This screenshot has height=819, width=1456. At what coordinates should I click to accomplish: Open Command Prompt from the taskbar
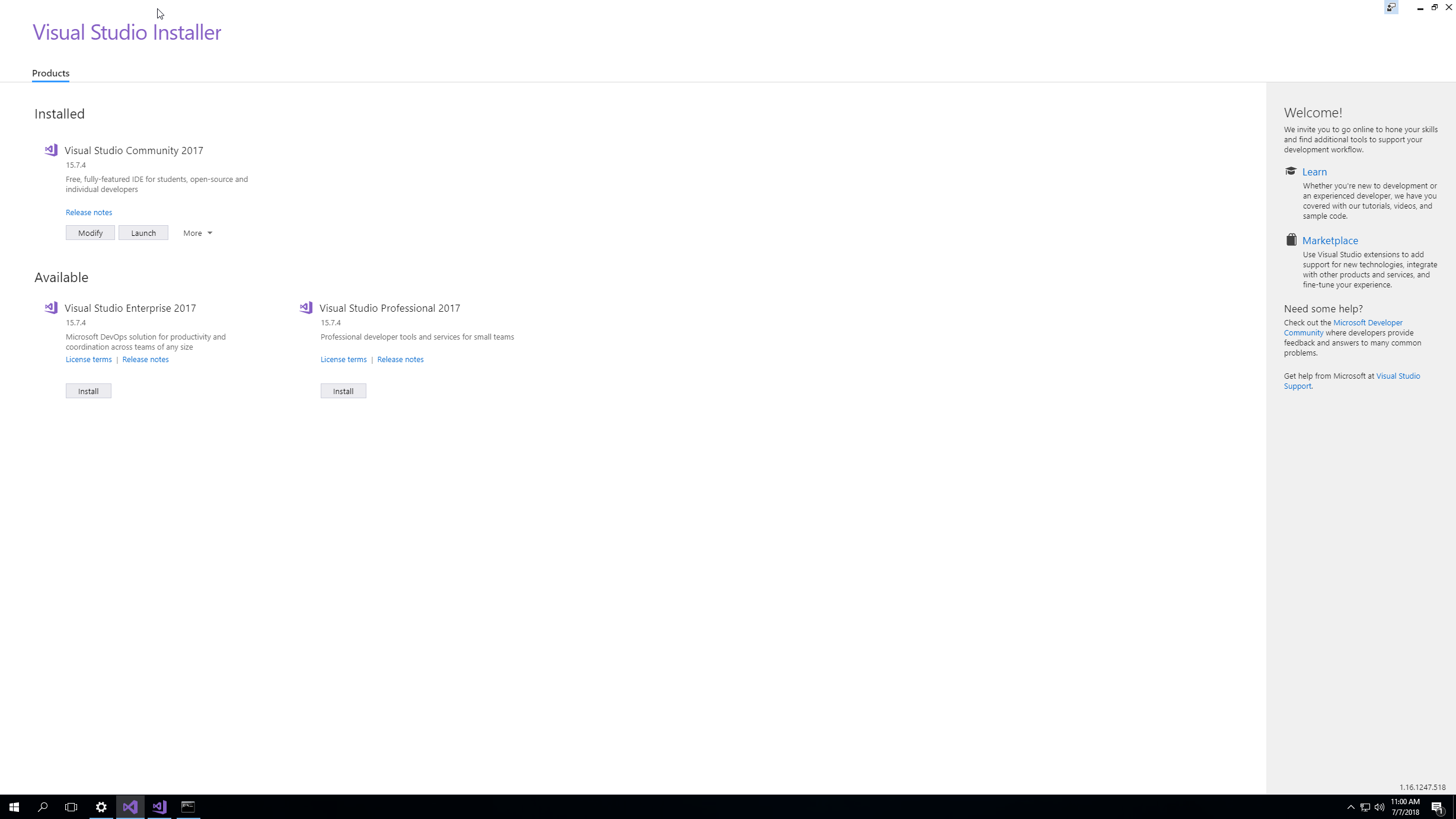click(189, 807)
